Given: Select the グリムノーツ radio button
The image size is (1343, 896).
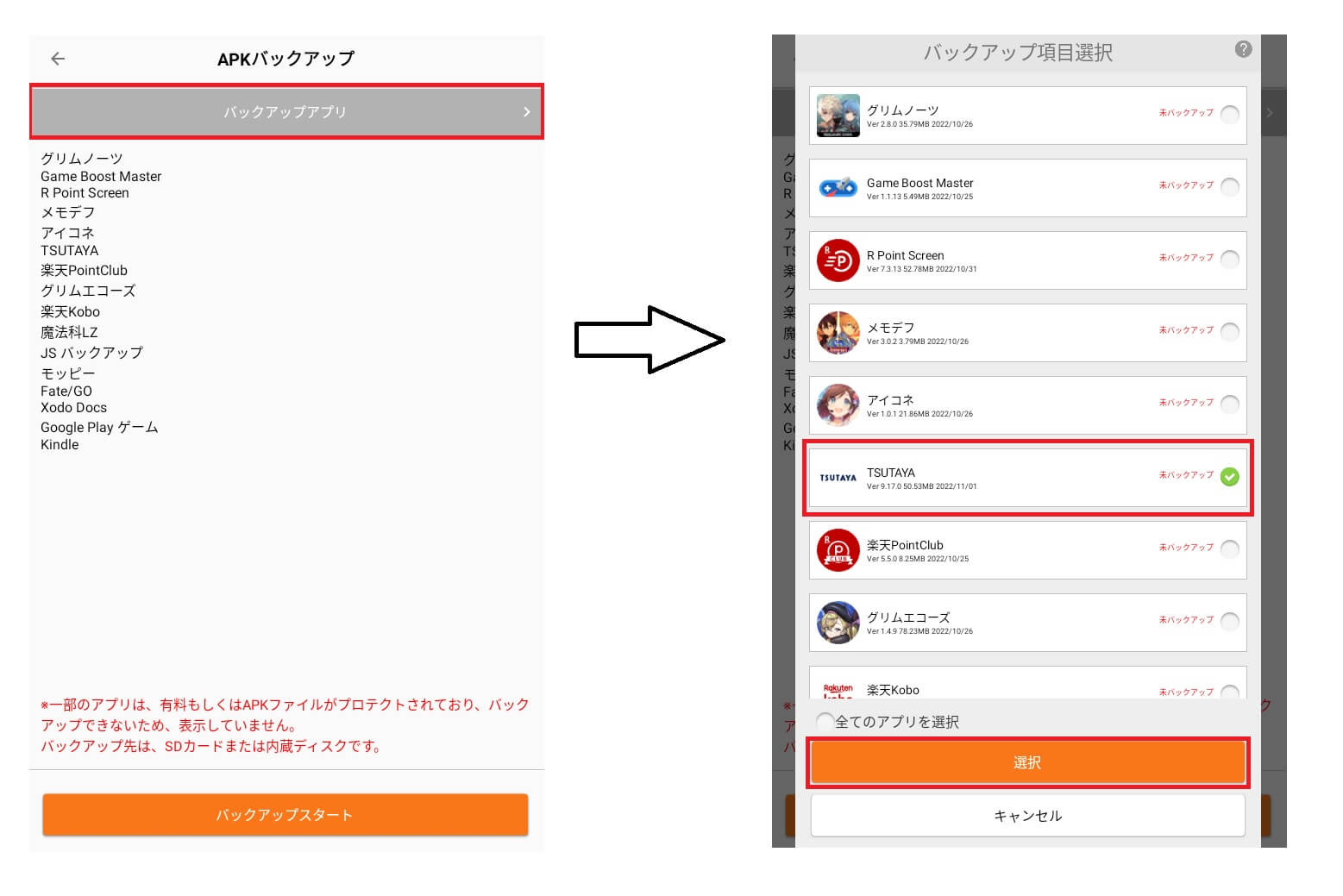Looking at the screenshot, I should pyautogui.click(x=1230, y=114).
